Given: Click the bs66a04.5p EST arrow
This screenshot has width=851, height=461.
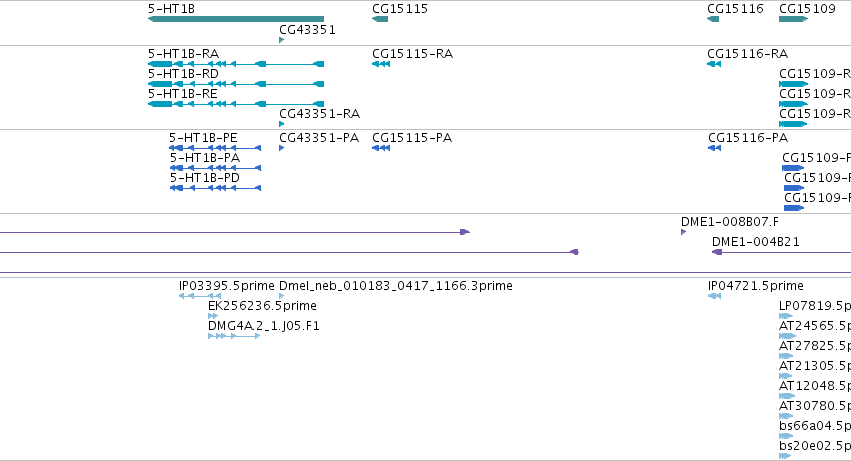Looking at the screenshot, I should click(786, 436).
